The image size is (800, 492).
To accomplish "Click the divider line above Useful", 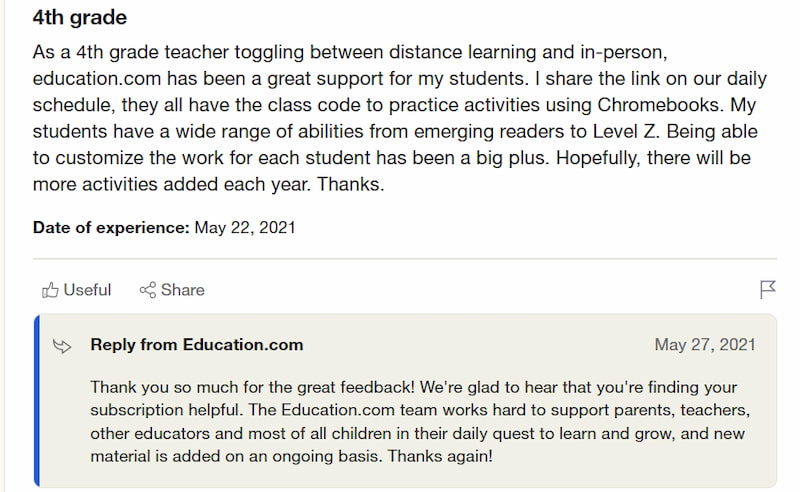I will click(x=405, y=259).
